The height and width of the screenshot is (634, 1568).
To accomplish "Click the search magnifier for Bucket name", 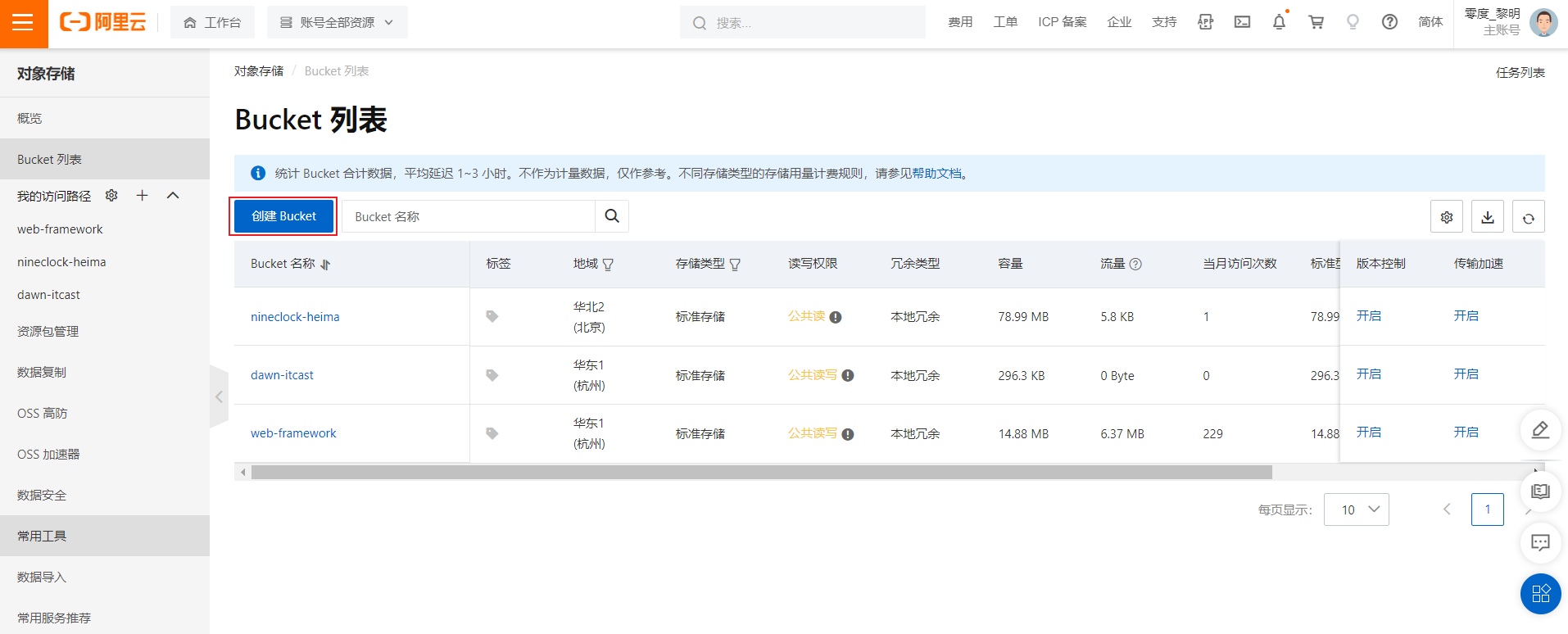I will [612, 216].
